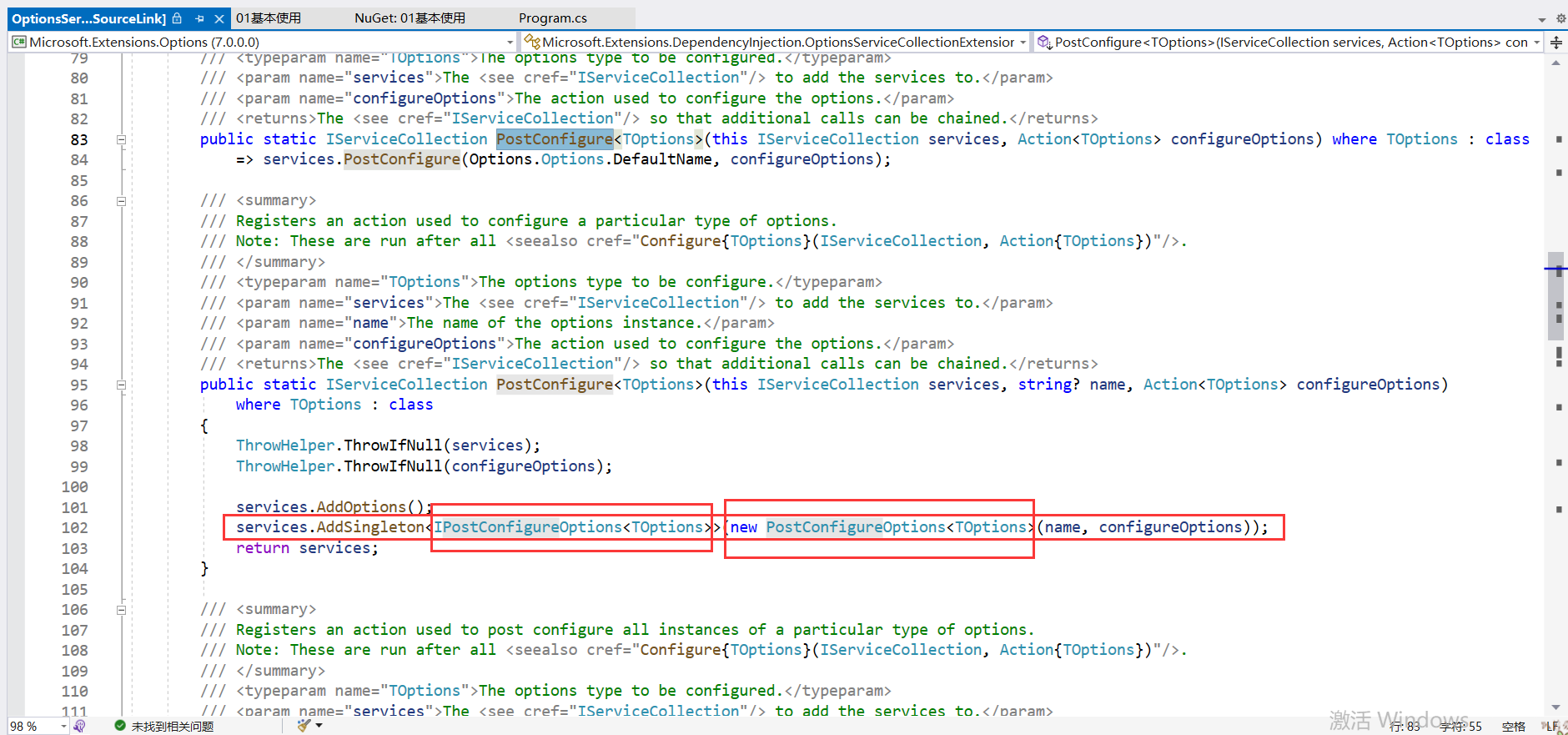
Task: Click the code cleanup broom icon
Action: (304, 726)
